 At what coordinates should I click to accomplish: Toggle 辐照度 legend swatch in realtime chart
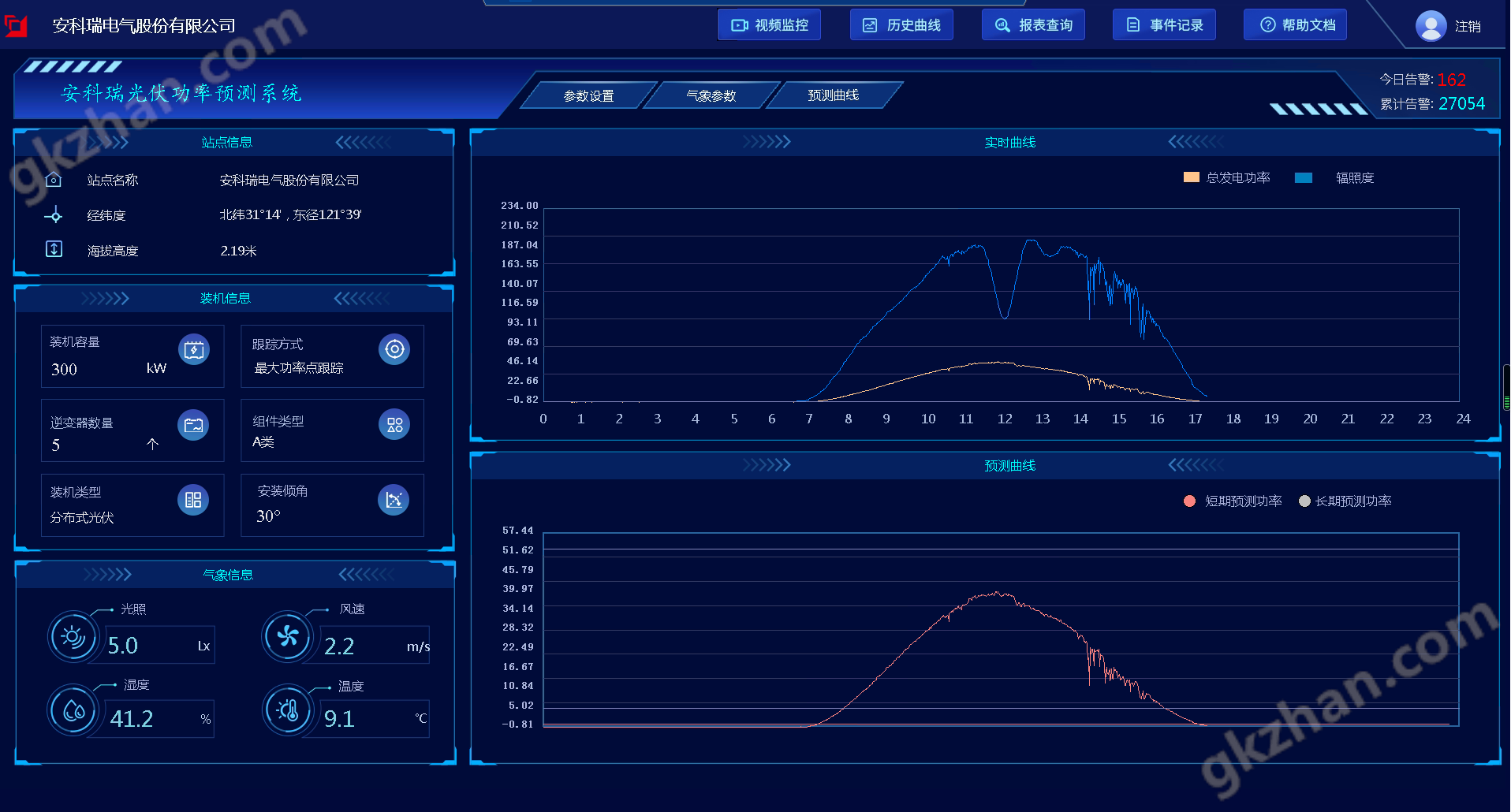tap(1304, 178)
